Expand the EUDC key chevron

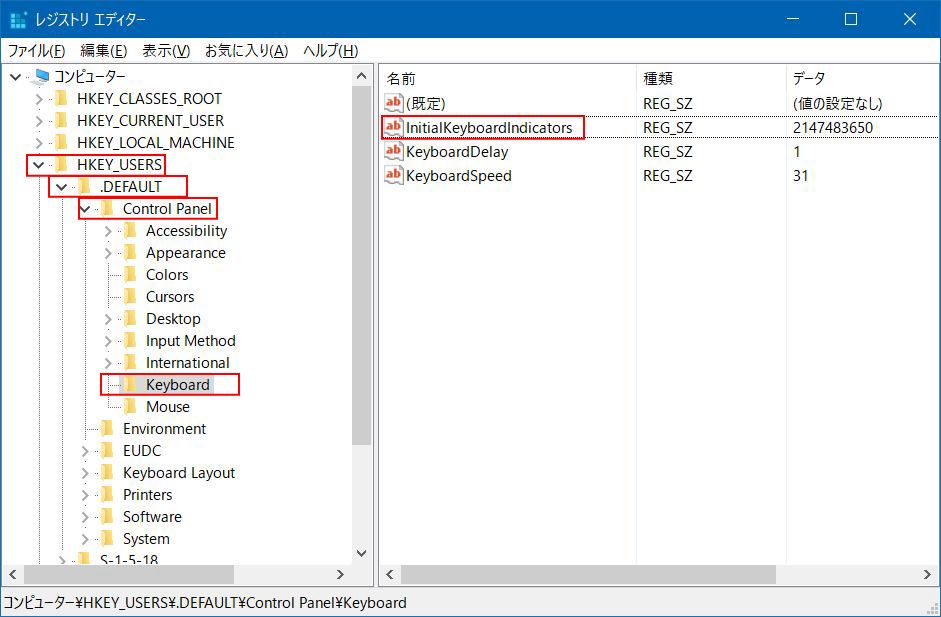(85, 451)
